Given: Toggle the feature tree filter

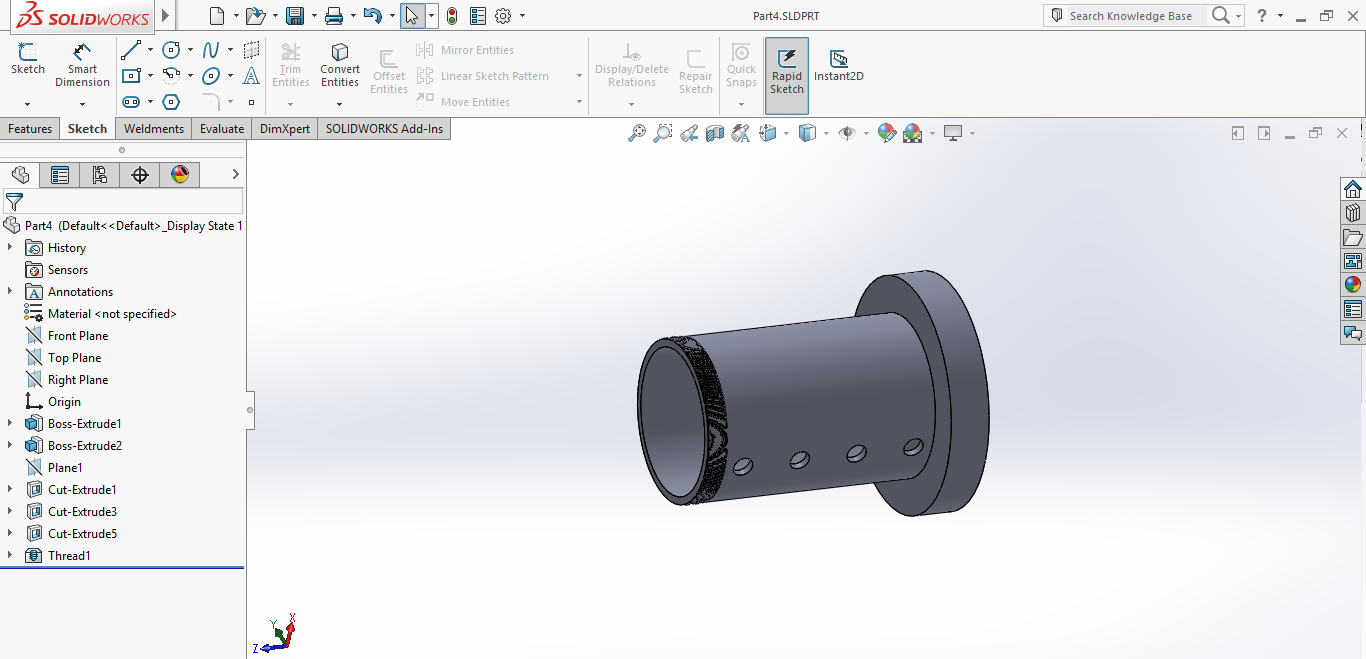Looking at the screenshot, I should click(14, 202).
